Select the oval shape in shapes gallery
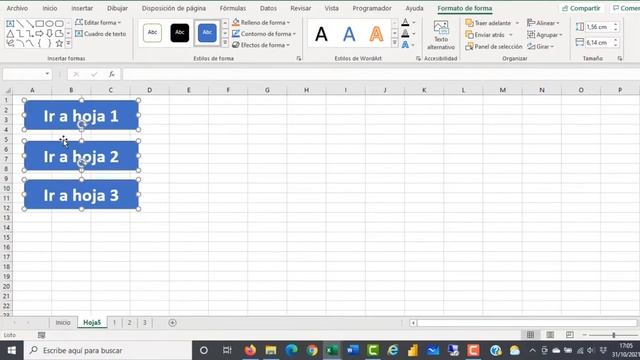640x360 pixels. coord(49,24)
